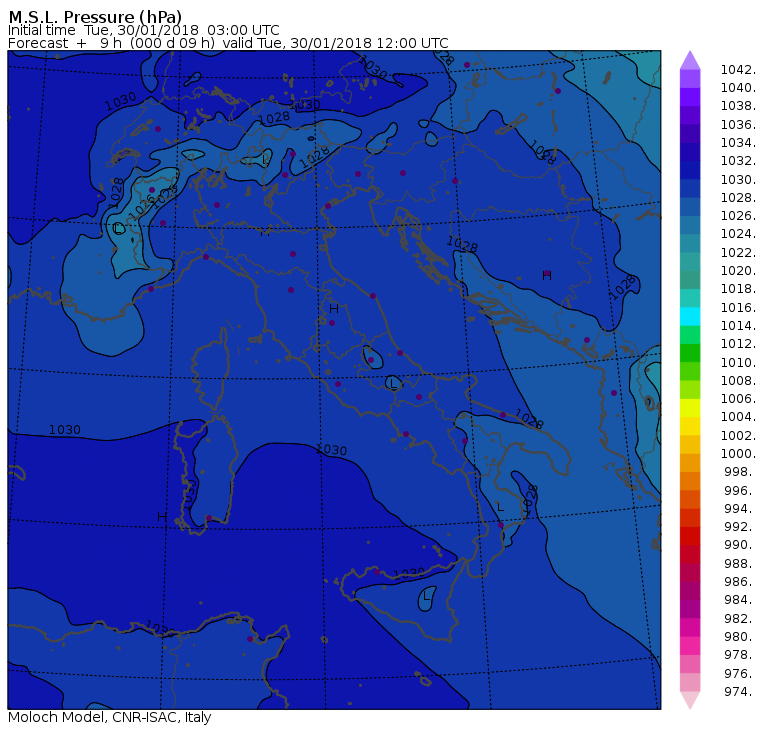Click the legend value "974."
The image size is (760, 731).
pyautogui.click(x=740, y=691)
